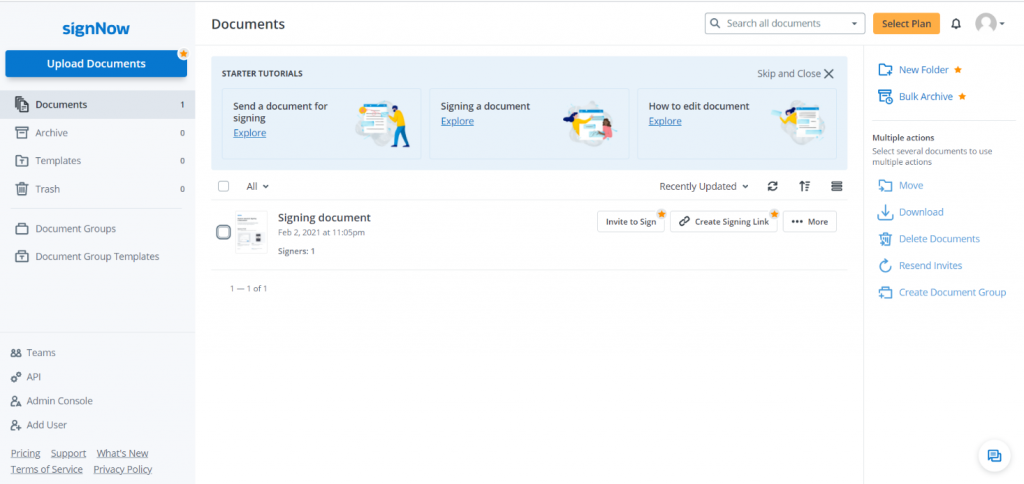1024x484 pixels.
Task: Click the 'Signers: 1' text
Action: click(296, 251)
